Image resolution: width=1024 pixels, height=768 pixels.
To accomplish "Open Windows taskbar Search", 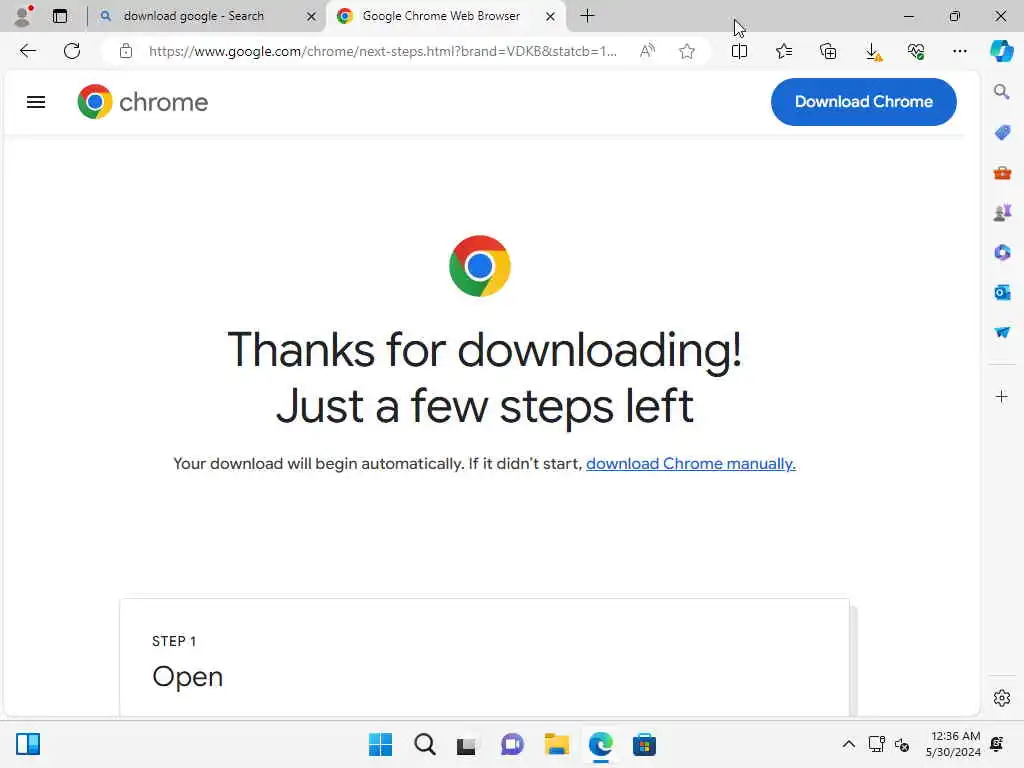I will pyautogui.click(x=424, y=744).
